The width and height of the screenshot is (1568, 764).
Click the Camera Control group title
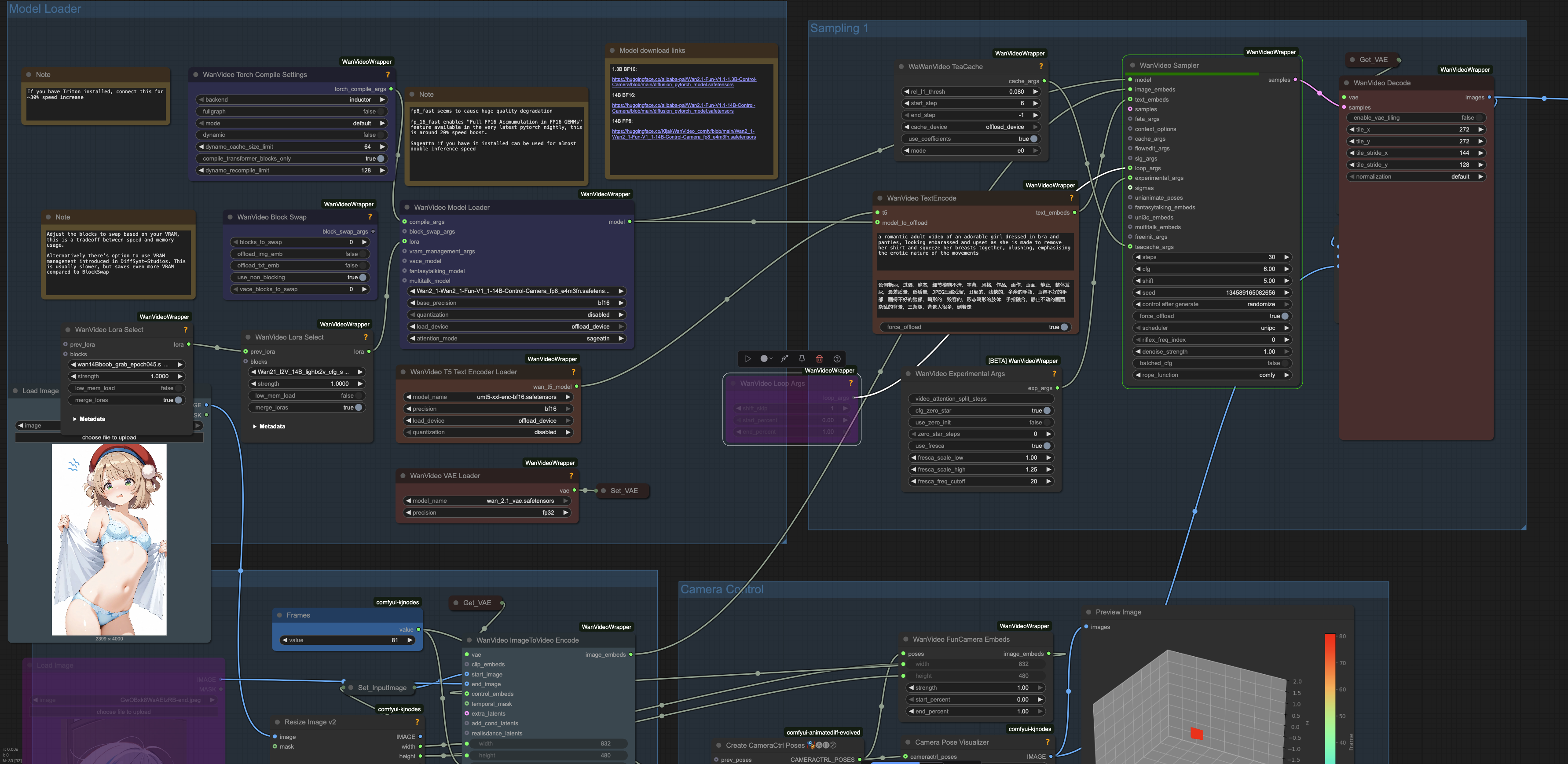[722, 589]
